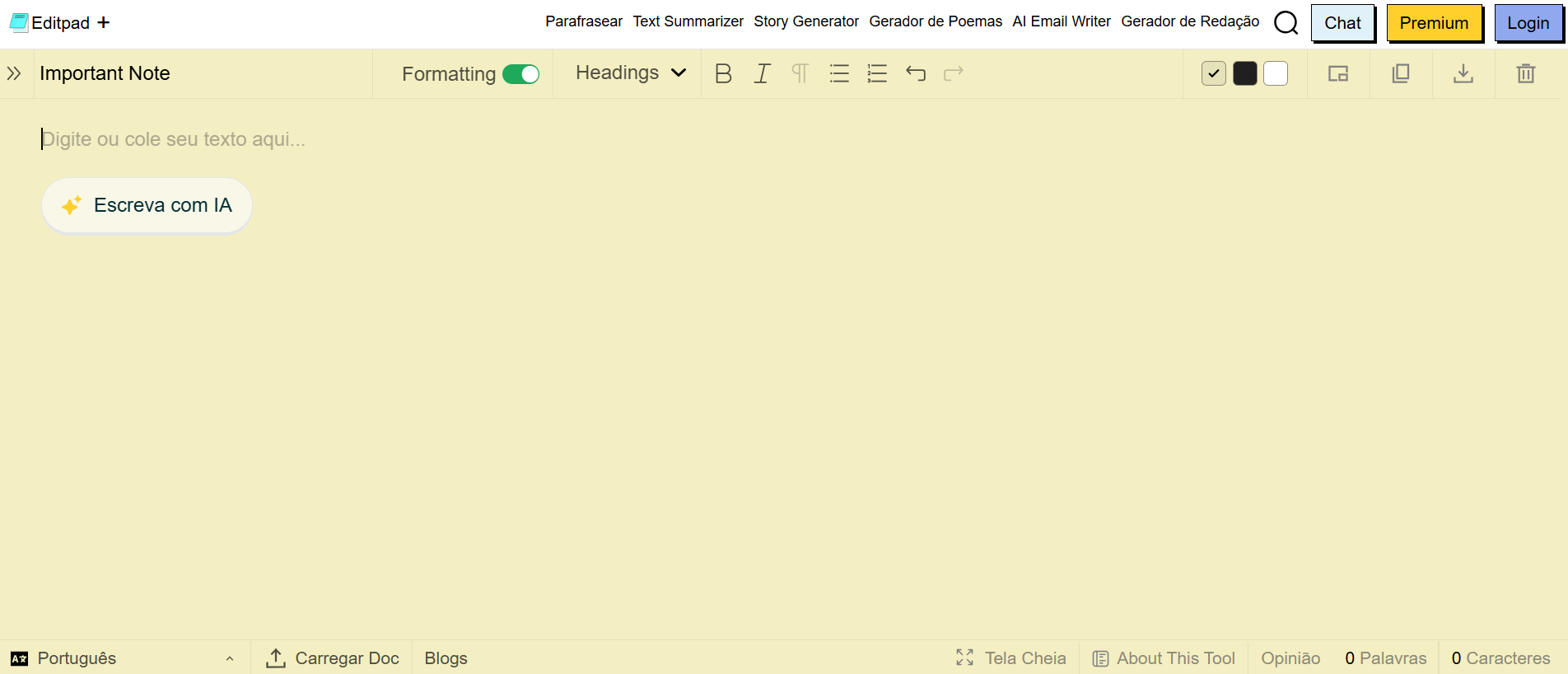The height and width of the screenshot is (674, 1568).
Task: Click the Escreva com IA button
Action: (147, 205)
